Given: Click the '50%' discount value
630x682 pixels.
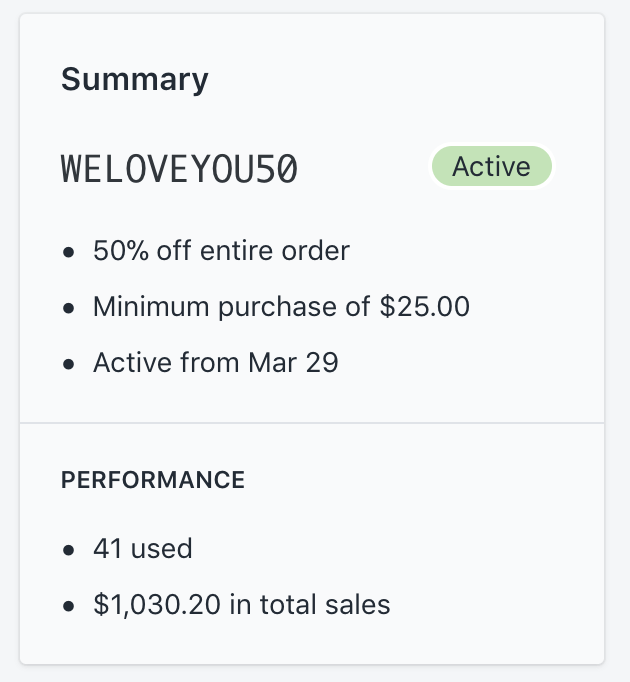Looking at the screenshot, I should 119,250.
